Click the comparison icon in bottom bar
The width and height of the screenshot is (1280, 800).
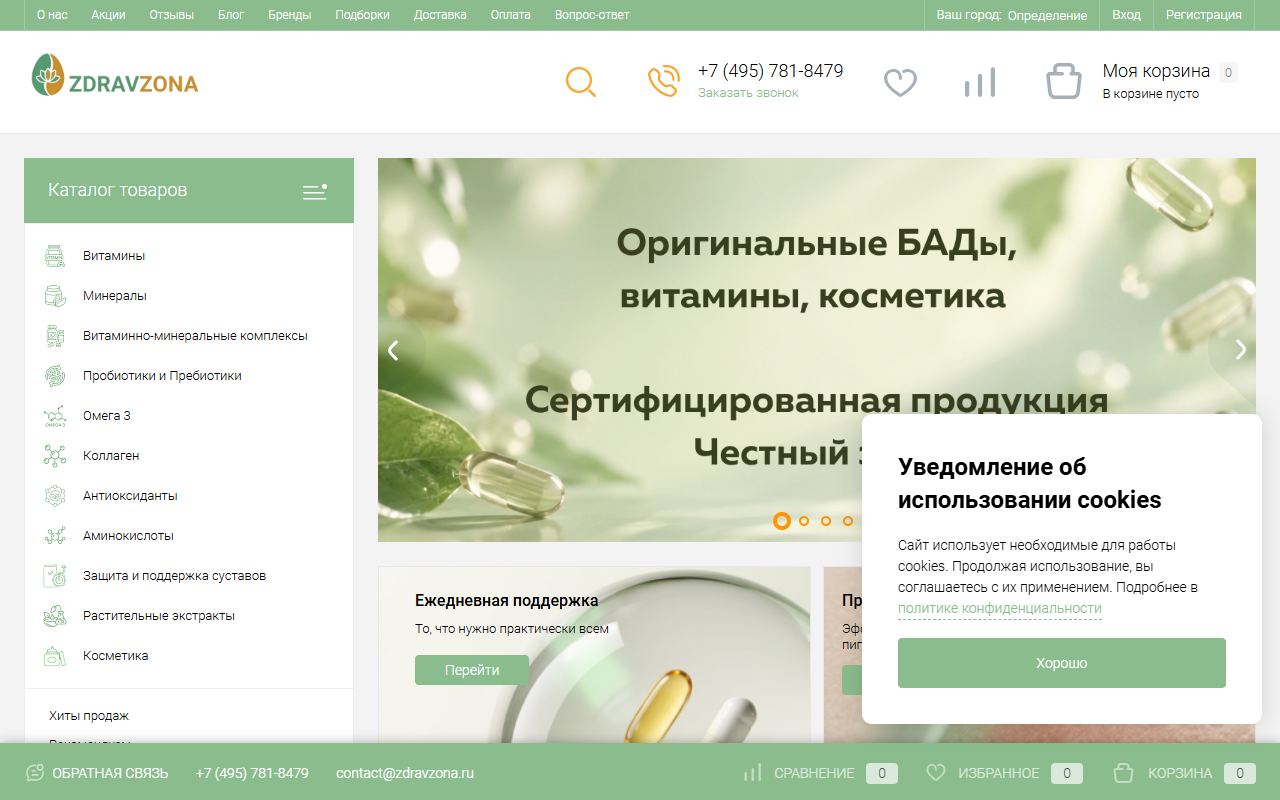(x=752, y=773)
